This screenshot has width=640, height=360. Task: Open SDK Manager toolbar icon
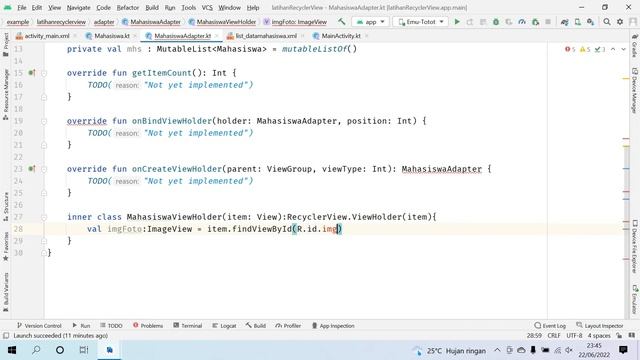(x=591, y=22)
